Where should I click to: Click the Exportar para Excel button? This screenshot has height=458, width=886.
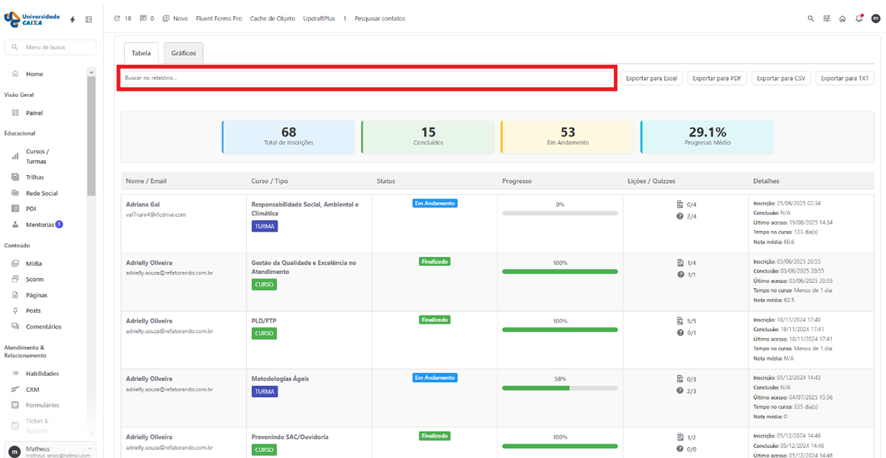click(x=651, y=78)
